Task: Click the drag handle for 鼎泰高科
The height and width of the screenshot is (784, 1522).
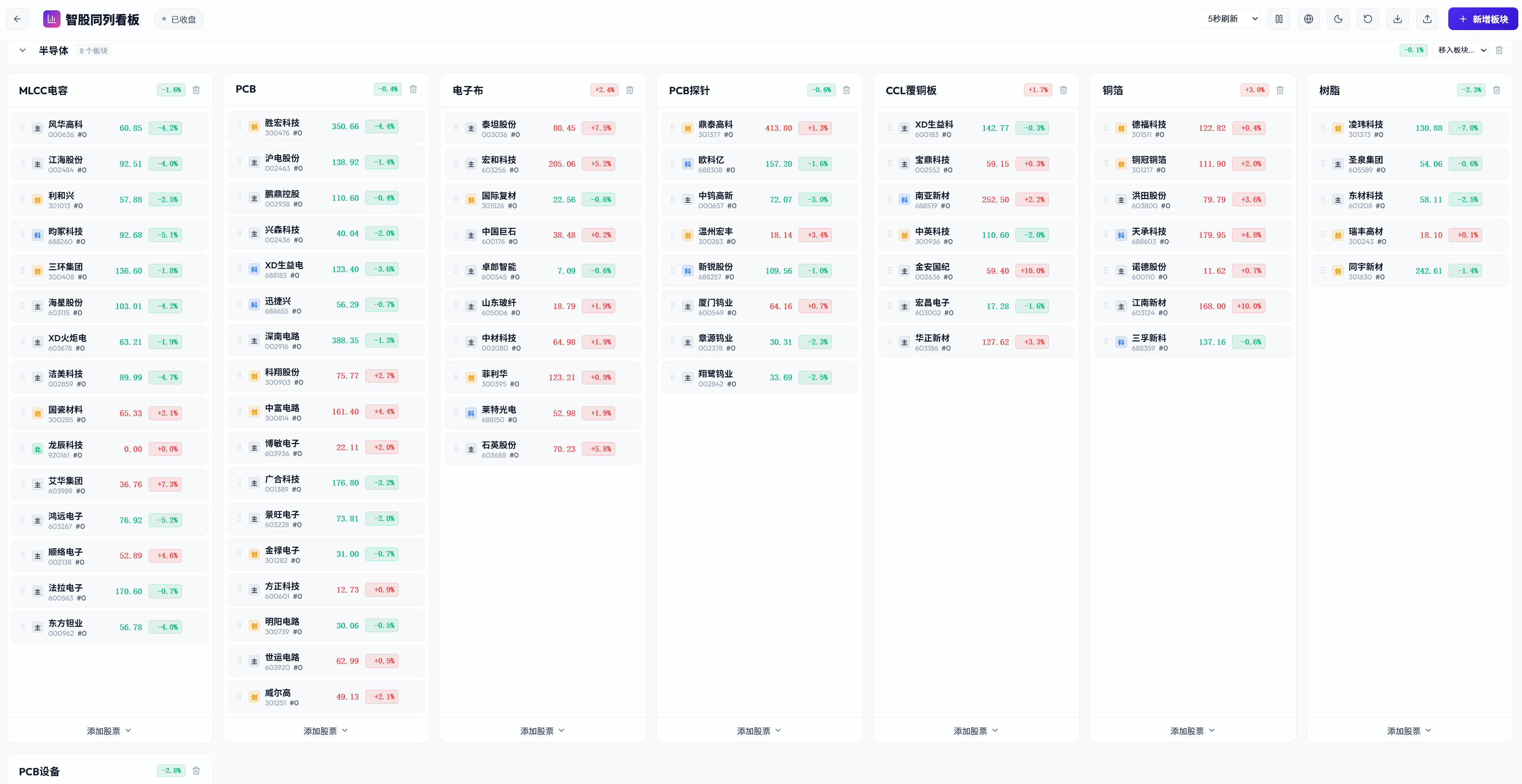Action: 672,128
